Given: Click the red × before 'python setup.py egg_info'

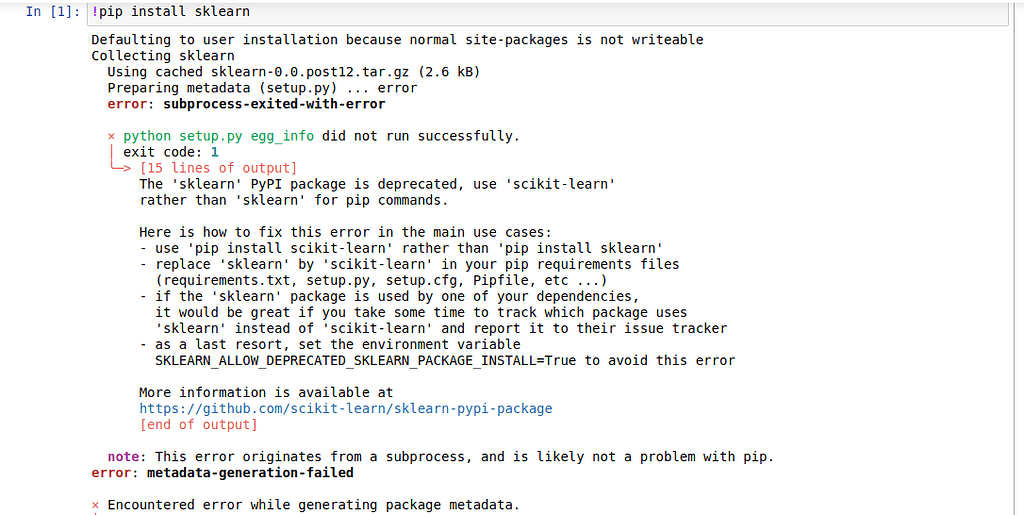Looking at the screenshot, I should click(111, 136).
